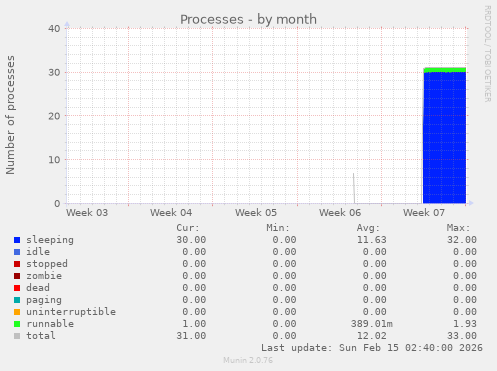
Task: Click the y-axis value 10
Action: [x=54, y=160]
